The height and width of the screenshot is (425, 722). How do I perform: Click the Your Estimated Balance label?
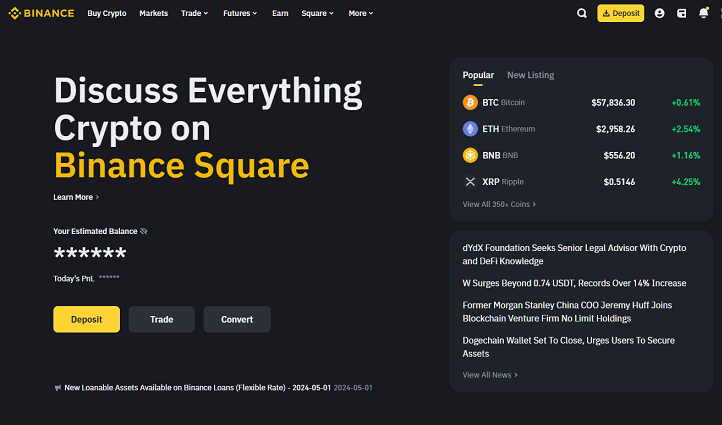click(95, 231)
